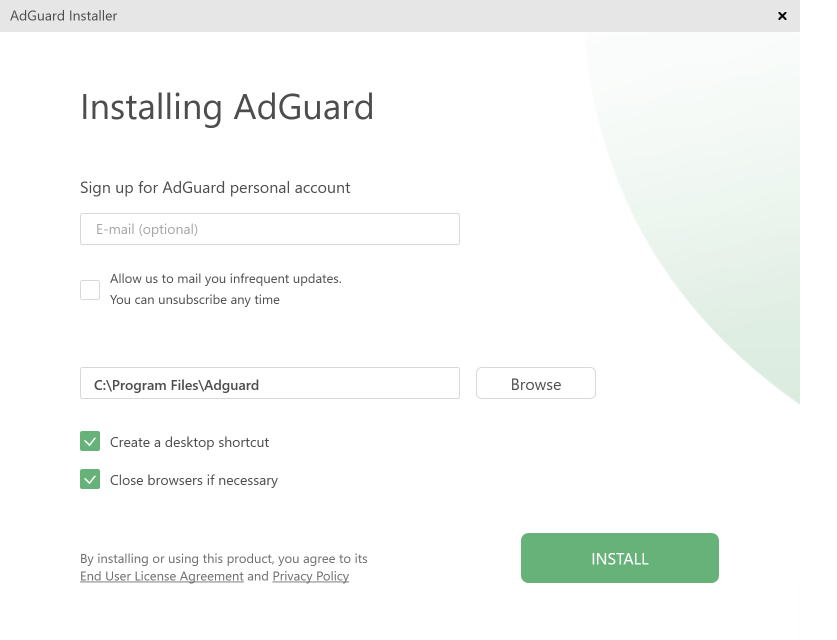Uncheck the Create a desktop shortcut checkbox
This screenshot has width=837, height=640.
click(x=90, y=442)
